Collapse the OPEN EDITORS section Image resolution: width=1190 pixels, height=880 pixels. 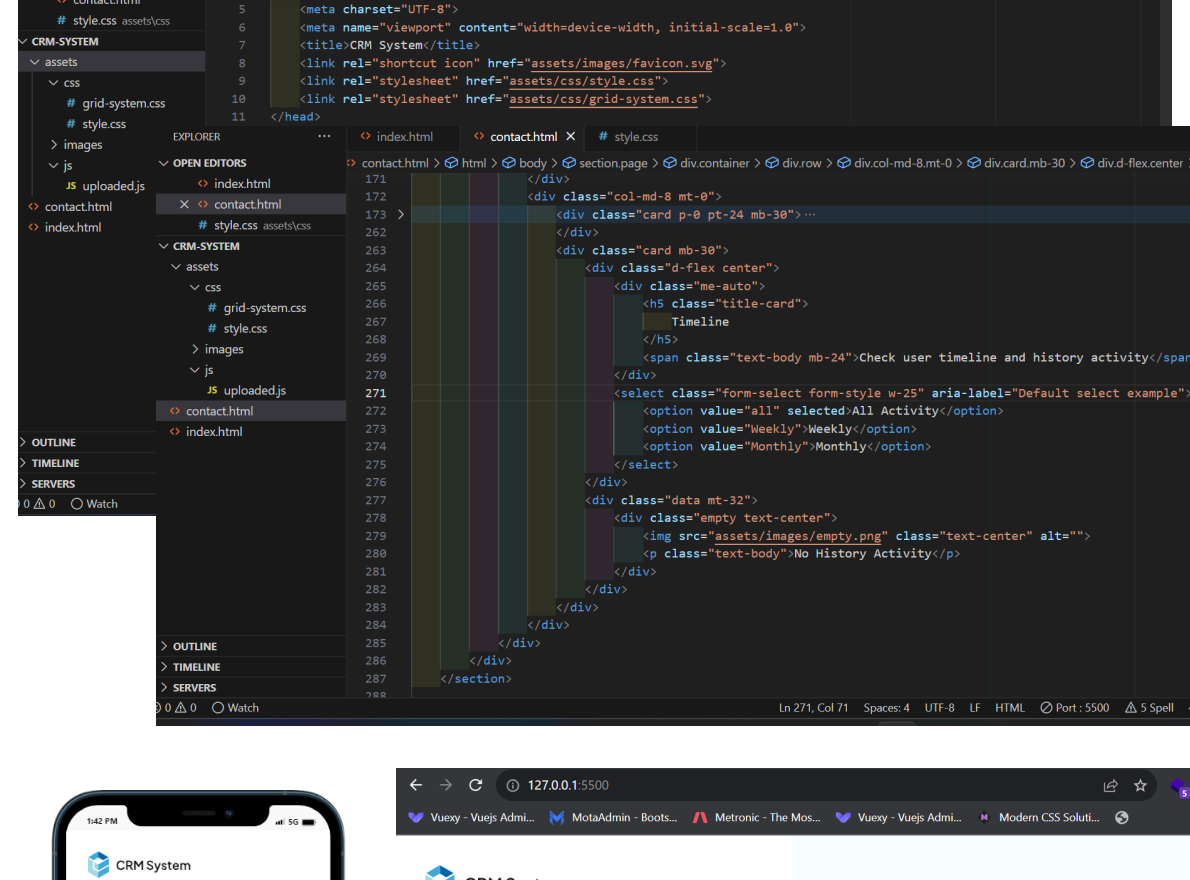point(208,163)
